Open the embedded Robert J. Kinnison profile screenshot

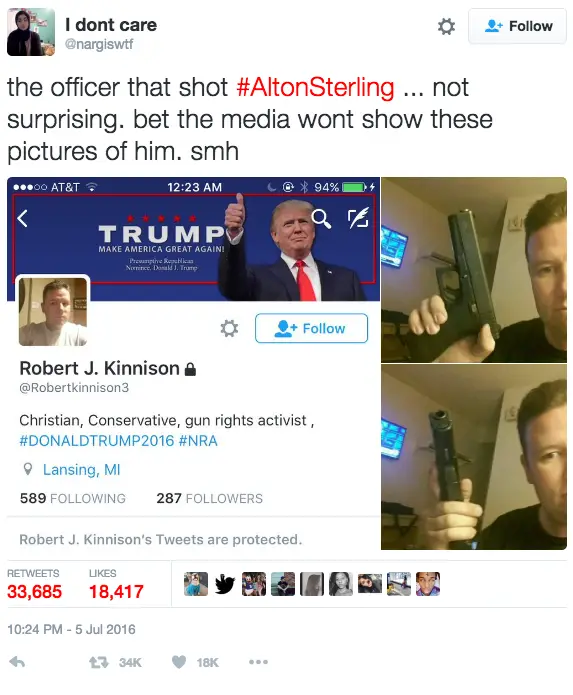coord(193,363)
